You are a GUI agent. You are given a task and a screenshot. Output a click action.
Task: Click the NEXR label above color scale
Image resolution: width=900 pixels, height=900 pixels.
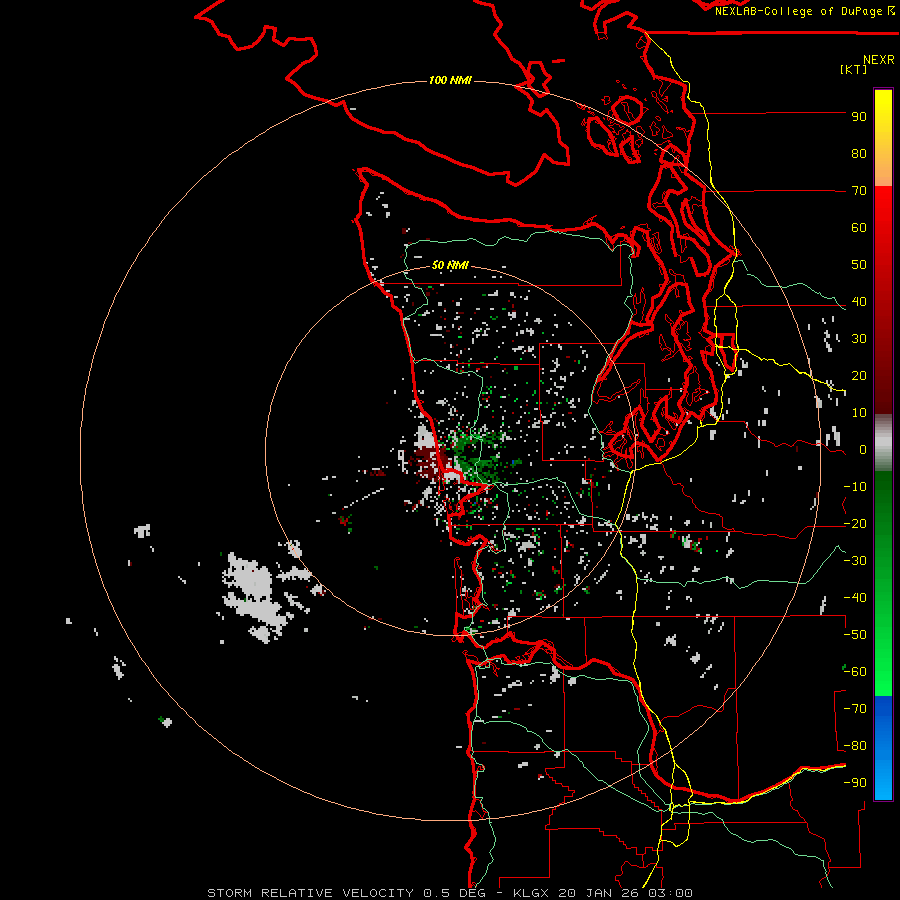[x=879, y=59]
